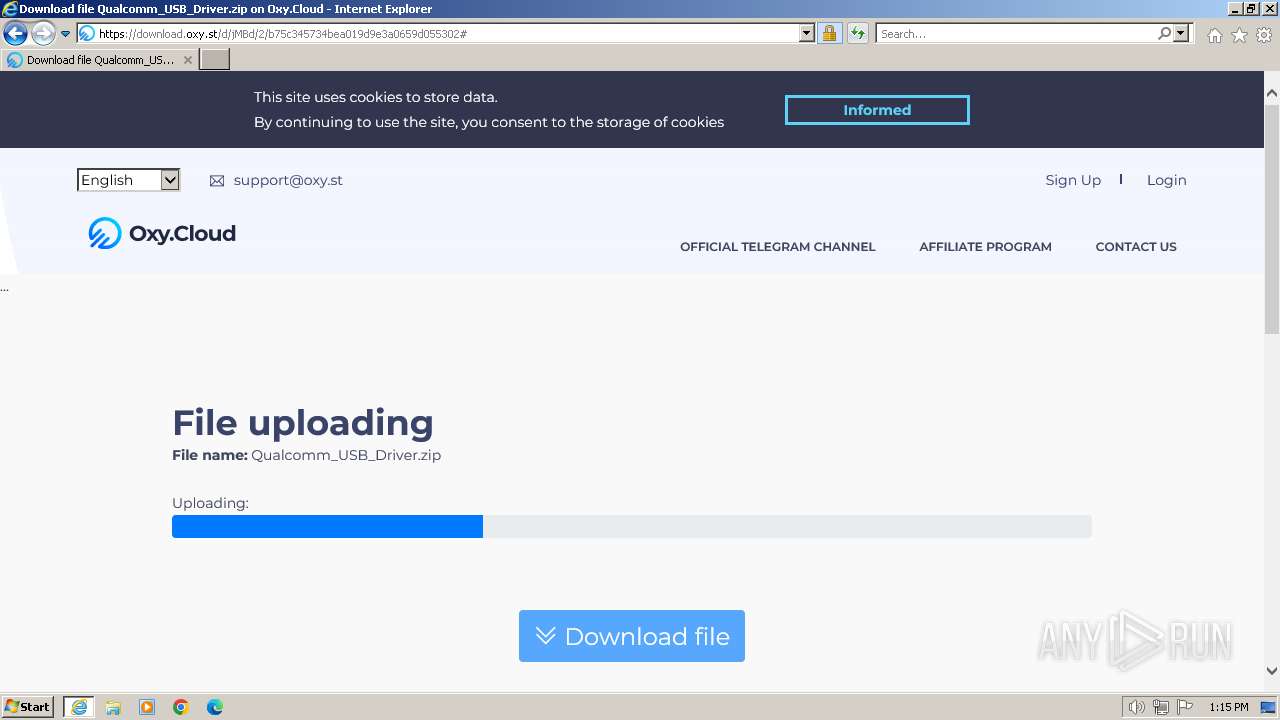Click the Action Center flag icon

[x=1185, y=707]
